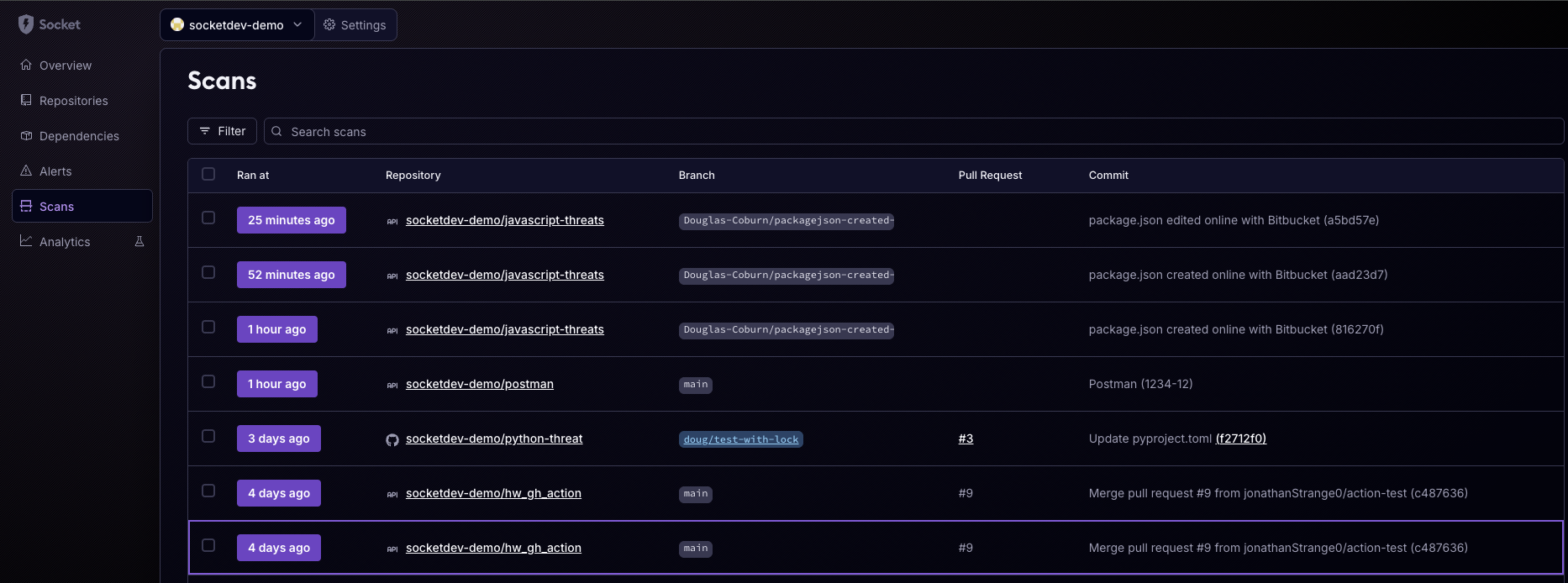Select checkbox for commit 816270f scan

pyautogui.click(x=208, y=327)
